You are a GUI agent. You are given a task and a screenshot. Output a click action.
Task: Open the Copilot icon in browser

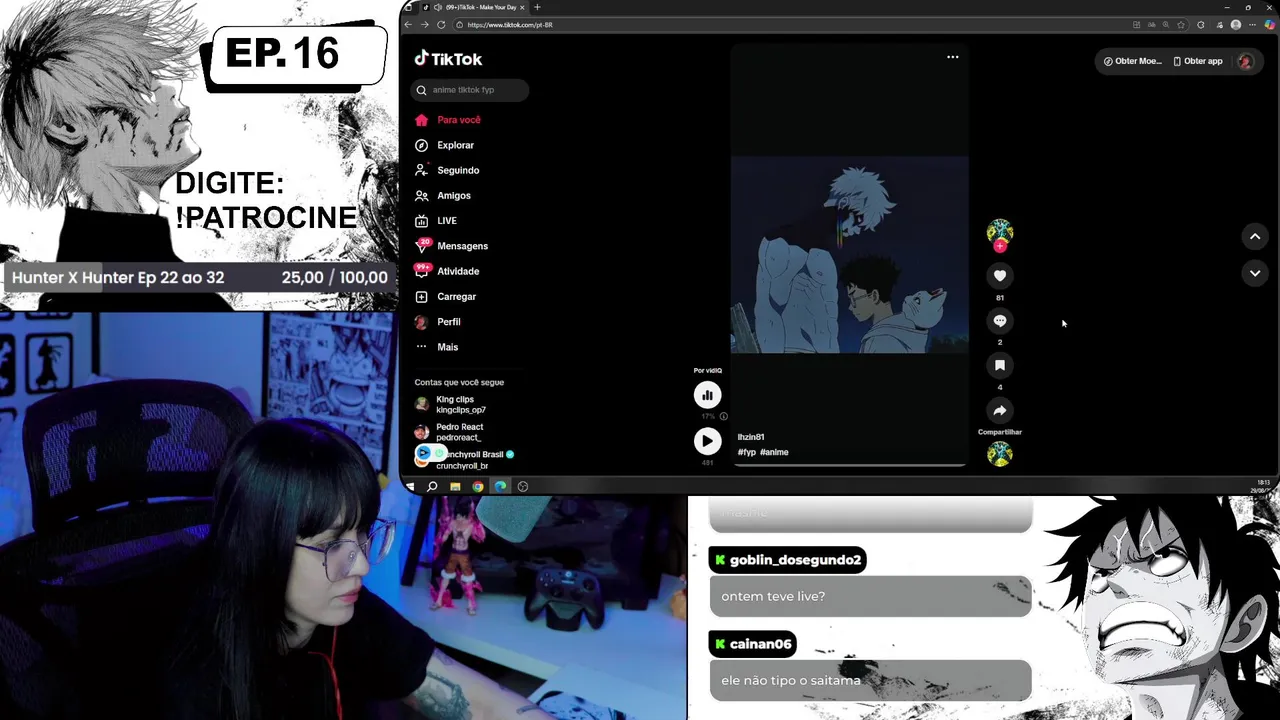(x=1269, y=24)
